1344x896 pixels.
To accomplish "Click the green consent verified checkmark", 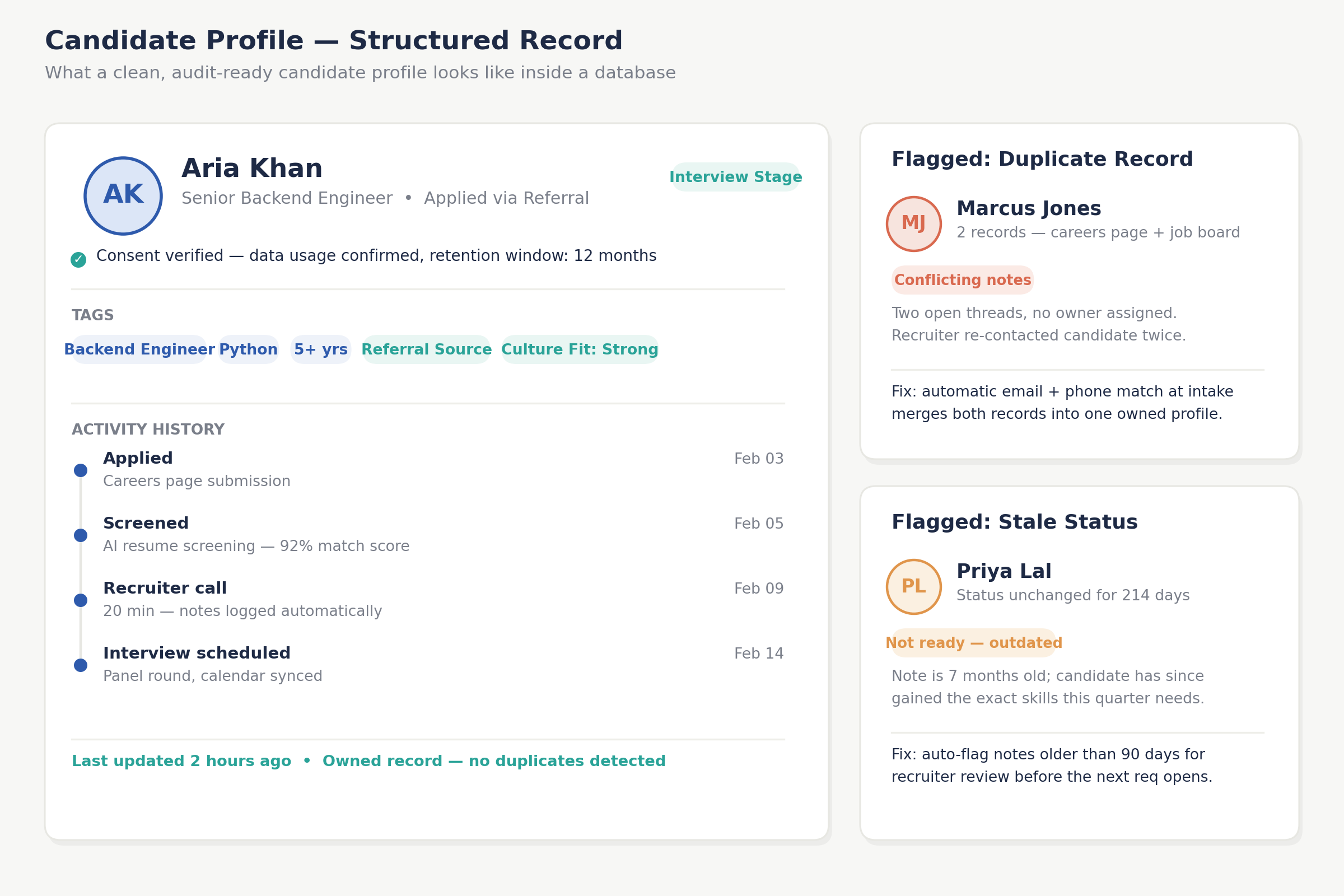I will [x=78, y=260].
